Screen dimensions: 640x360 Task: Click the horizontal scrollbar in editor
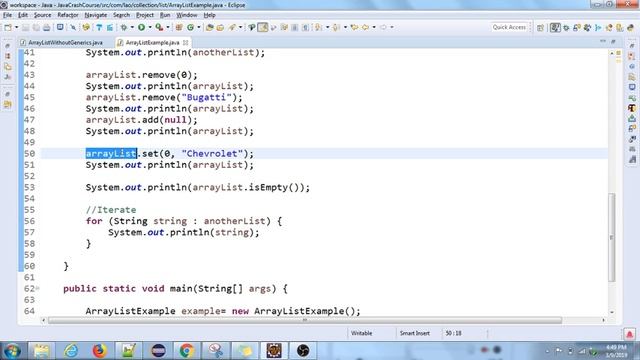click(x=305, y=320)
